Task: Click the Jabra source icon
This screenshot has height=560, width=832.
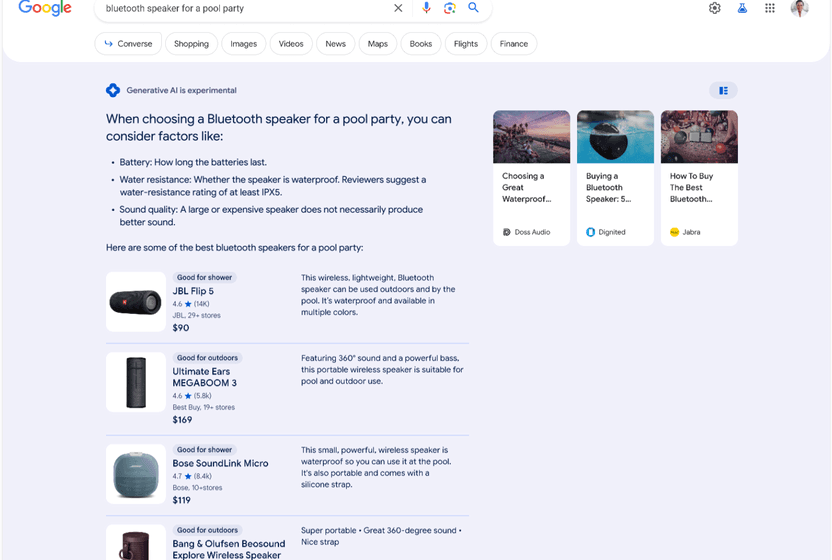Action: (x=674, y=232)
